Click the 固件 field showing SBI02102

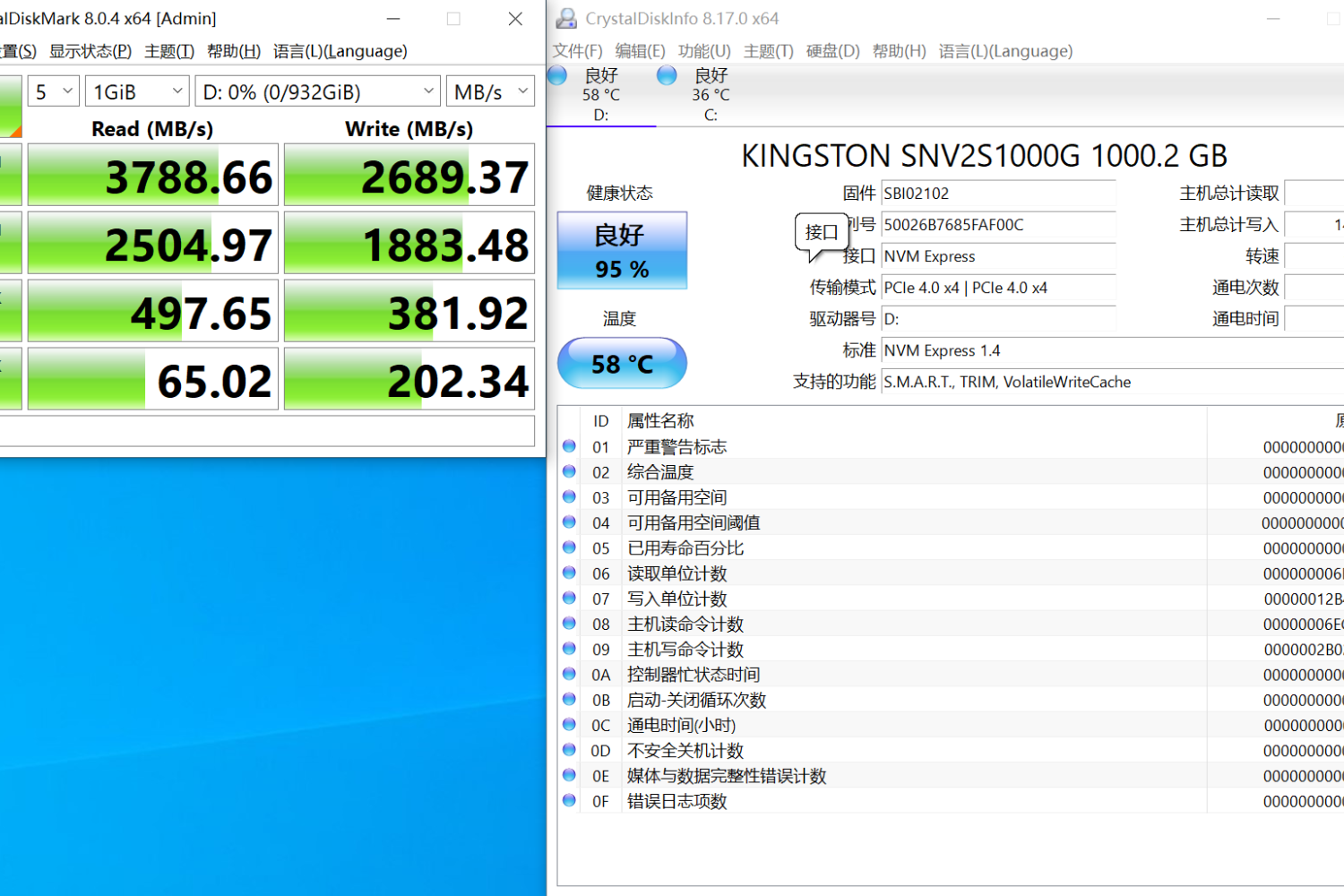coord(998,194)
